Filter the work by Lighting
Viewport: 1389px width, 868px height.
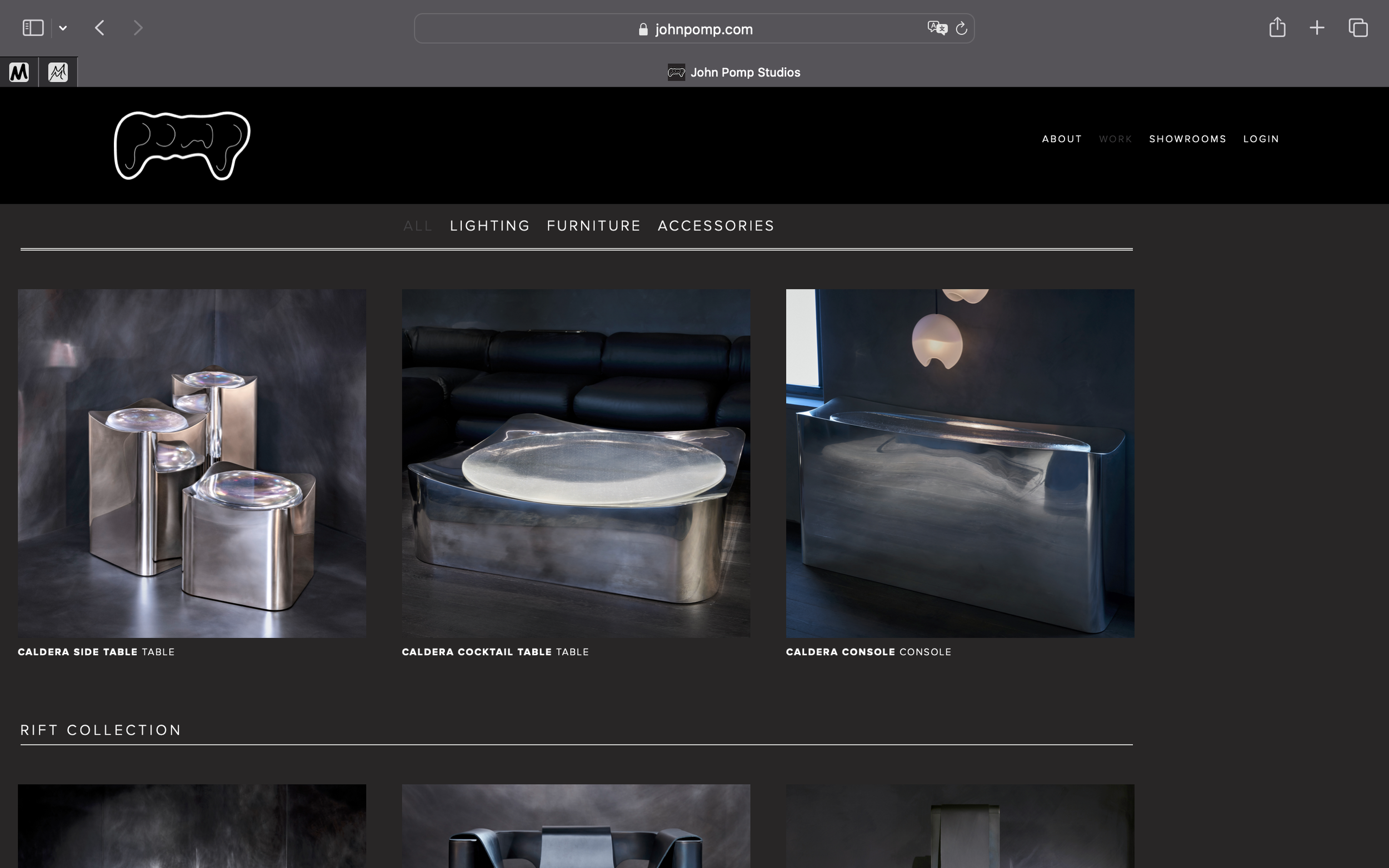(x=489, y=225)
